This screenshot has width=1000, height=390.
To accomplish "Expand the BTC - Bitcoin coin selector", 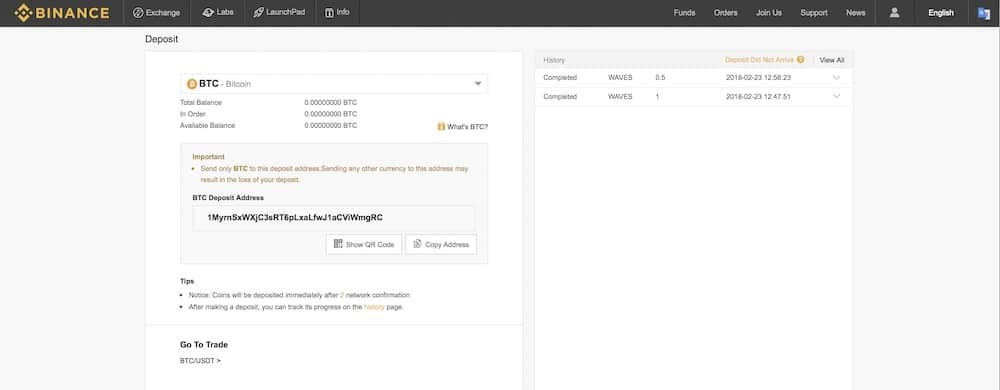I will click(334, 83).
